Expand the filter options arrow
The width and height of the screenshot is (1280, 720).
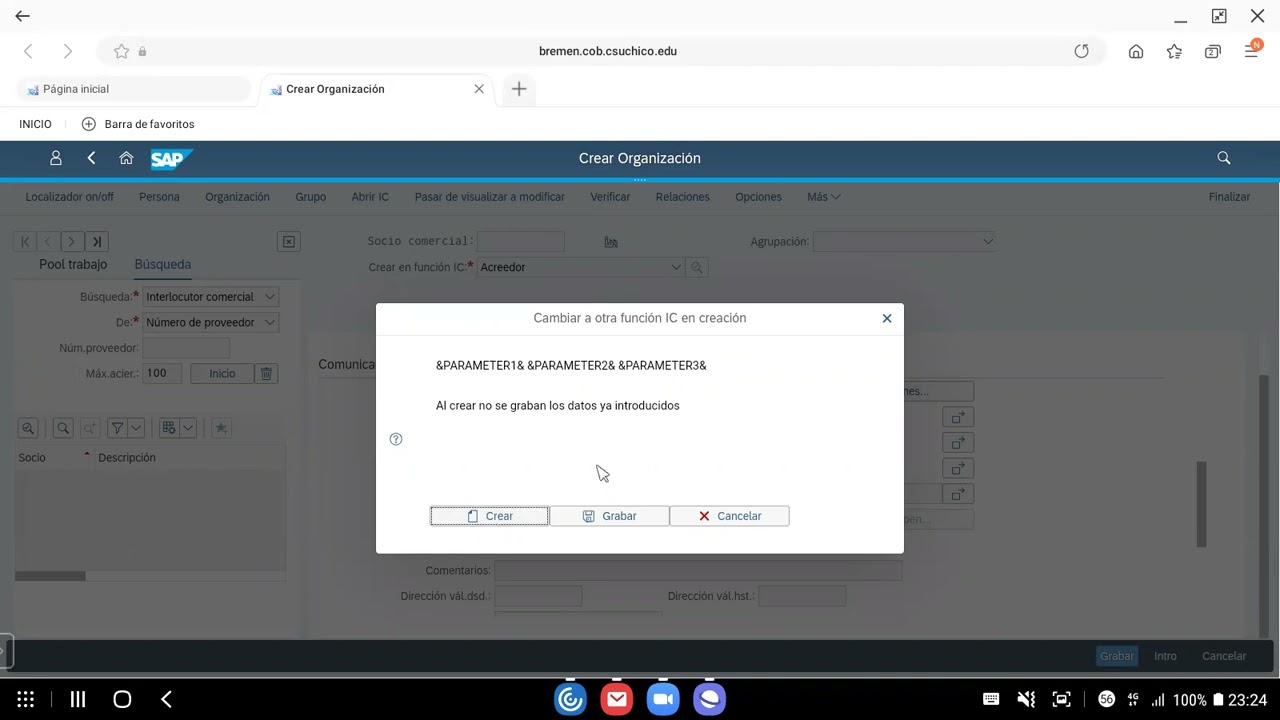point(136,428)
